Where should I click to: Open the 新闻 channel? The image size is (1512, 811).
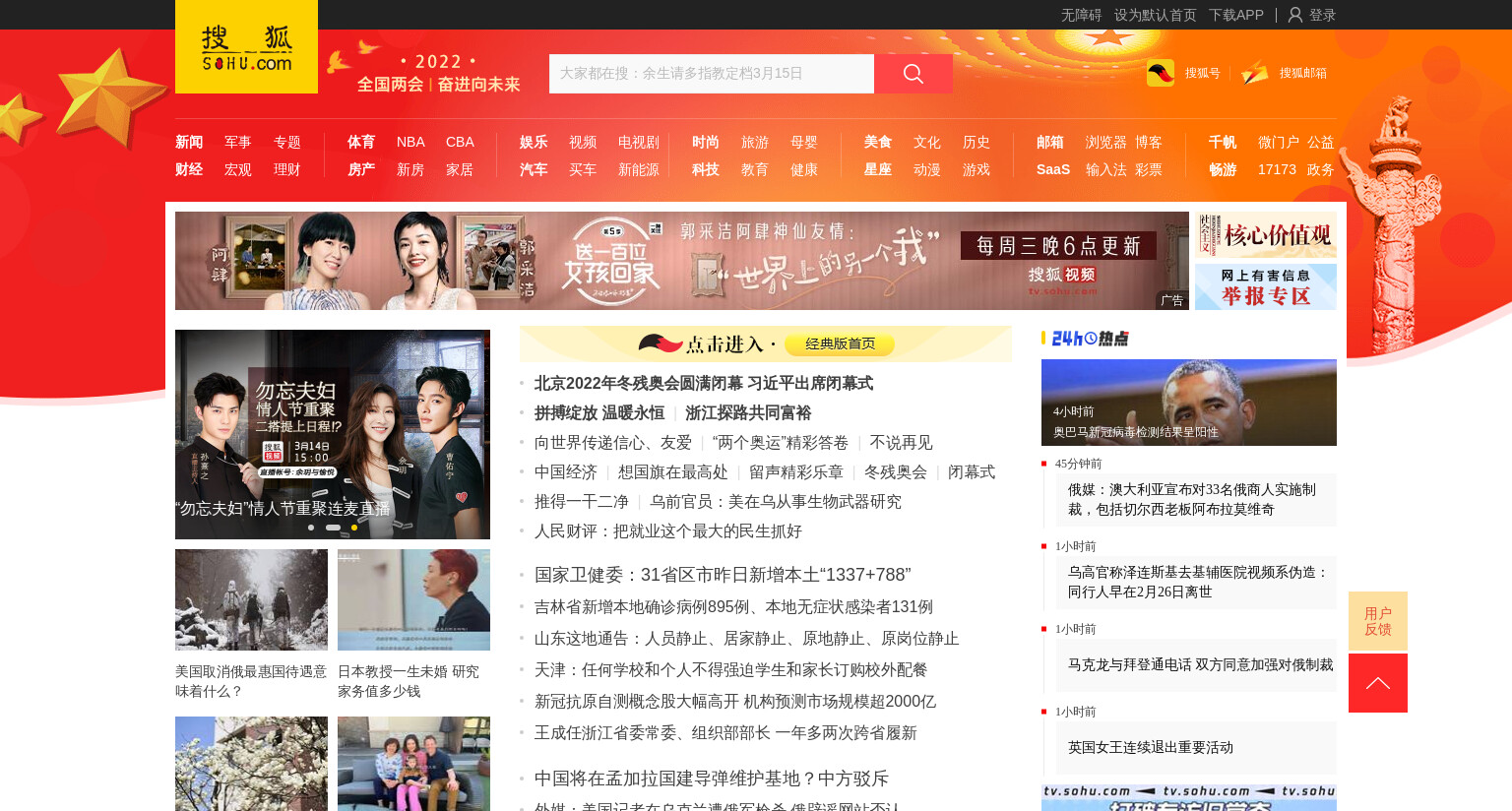tap(189, 142)
